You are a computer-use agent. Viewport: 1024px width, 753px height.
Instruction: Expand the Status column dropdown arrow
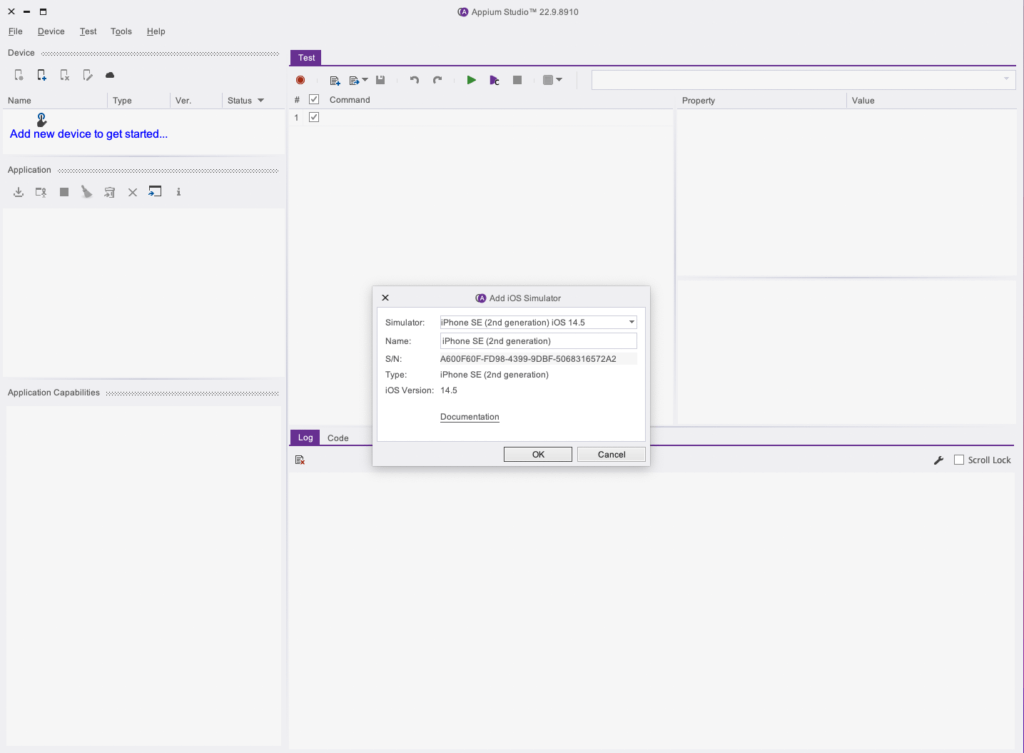(x=261, y=100)
